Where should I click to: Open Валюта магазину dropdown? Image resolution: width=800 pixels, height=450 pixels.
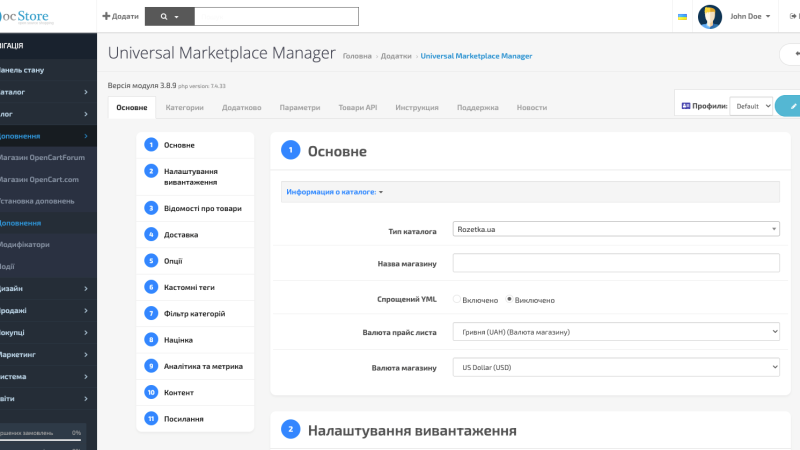[616, 367]
